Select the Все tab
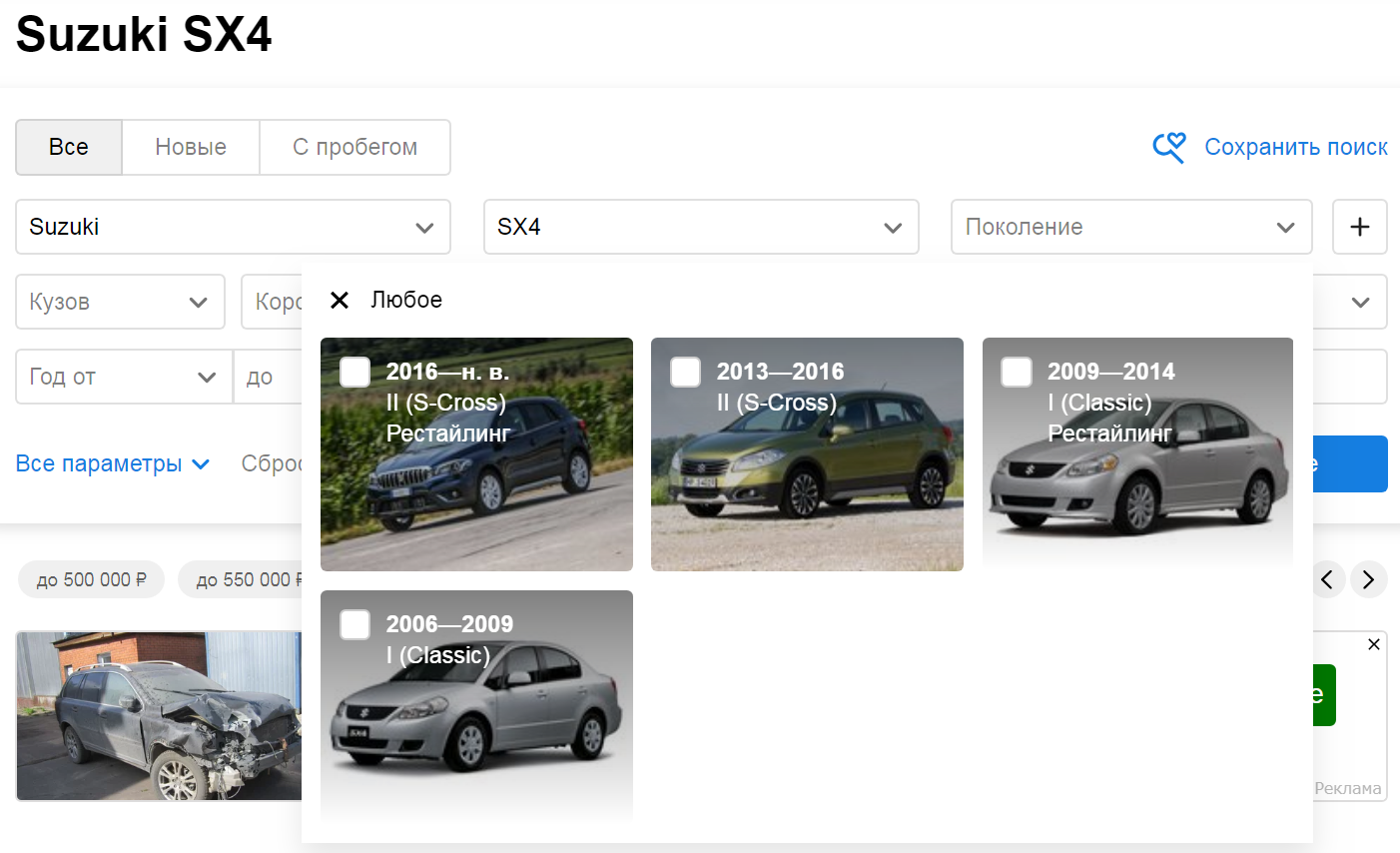This screenshot has width=1400, height=853. 69,147
